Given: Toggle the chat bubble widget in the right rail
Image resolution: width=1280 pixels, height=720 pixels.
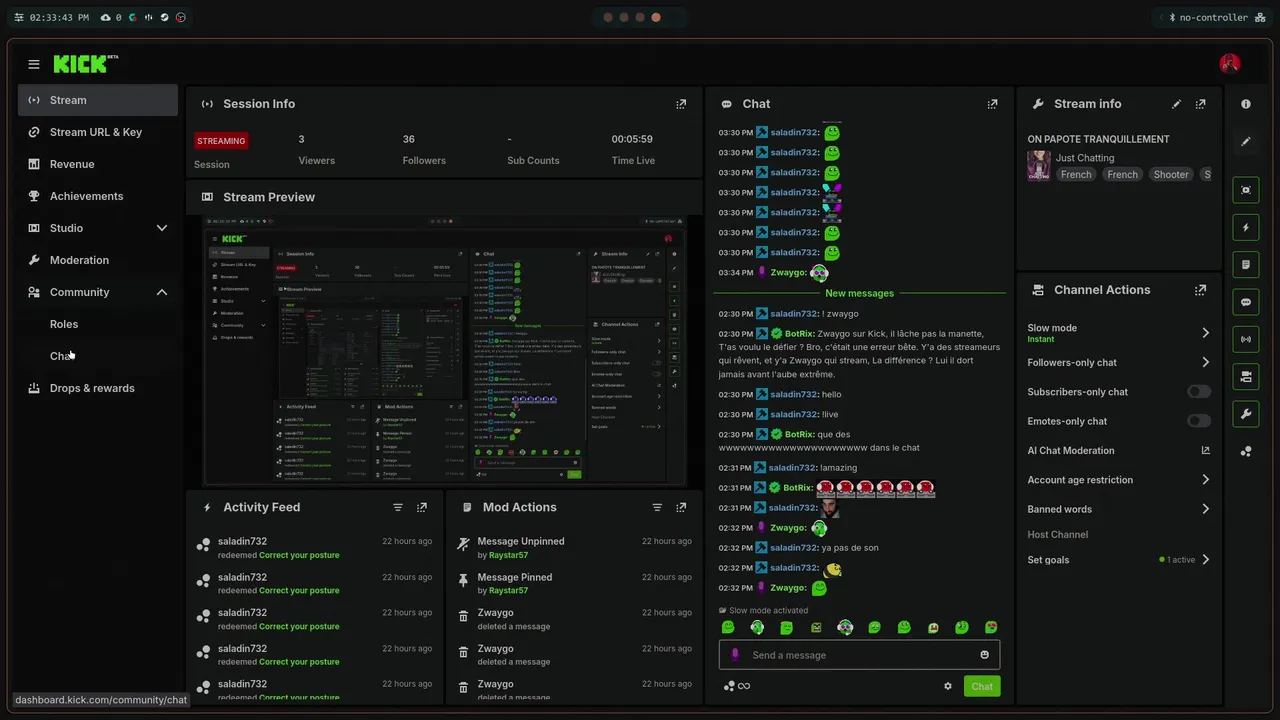Looking at the screenshot, I should pos(1246,302).
